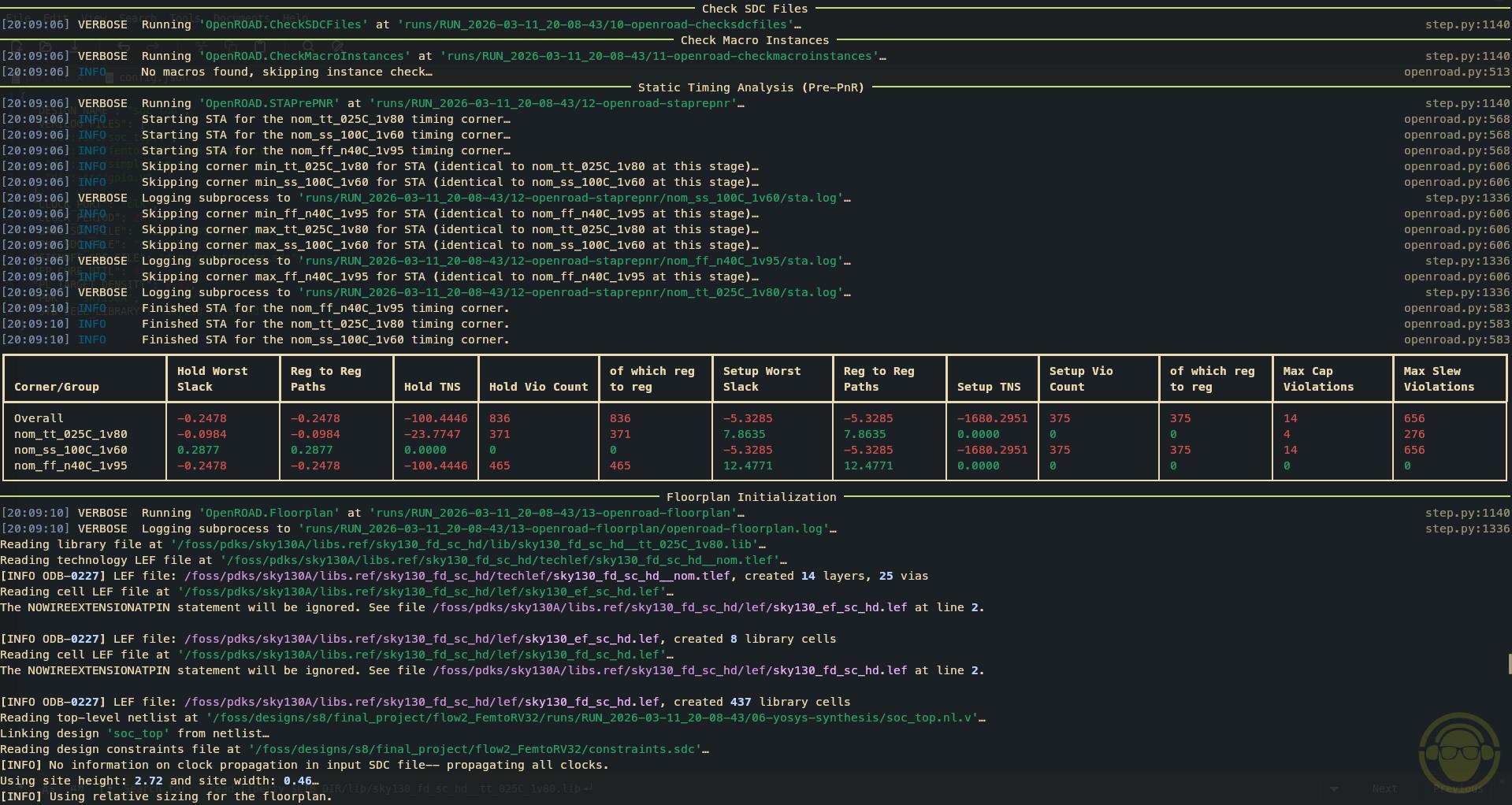Click the terminal scrollbar thumb on right edge

(x=1509, y=664)
